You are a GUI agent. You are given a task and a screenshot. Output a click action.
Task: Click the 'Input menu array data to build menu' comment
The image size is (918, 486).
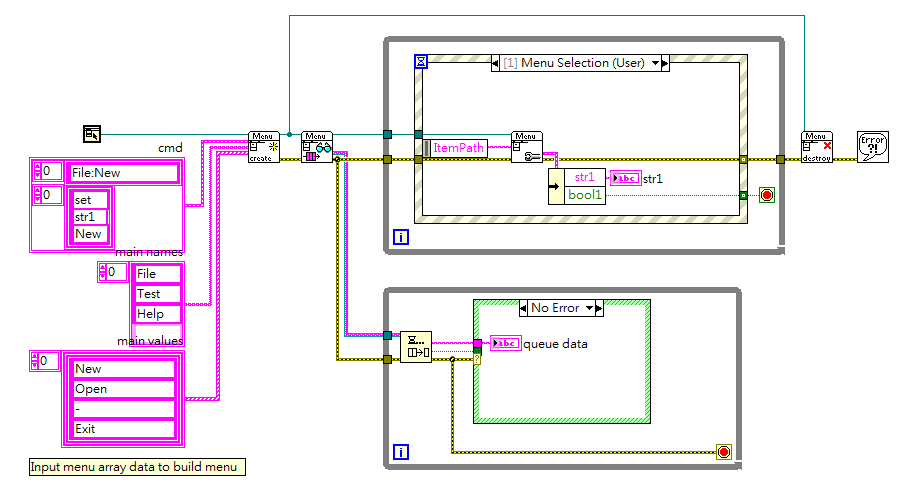pos(137,467)
